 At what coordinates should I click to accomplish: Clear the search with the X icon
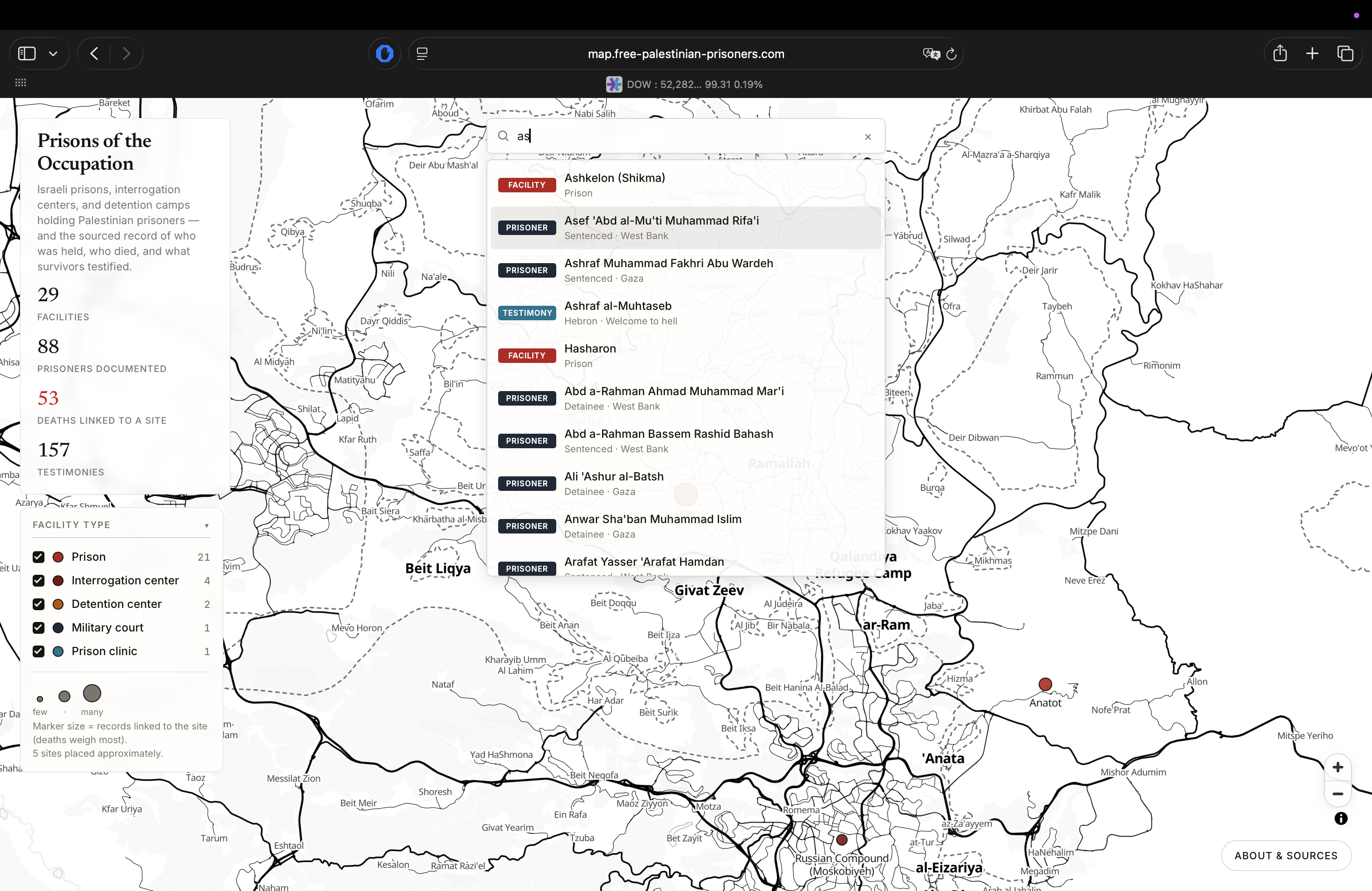[x=868, y=137]
